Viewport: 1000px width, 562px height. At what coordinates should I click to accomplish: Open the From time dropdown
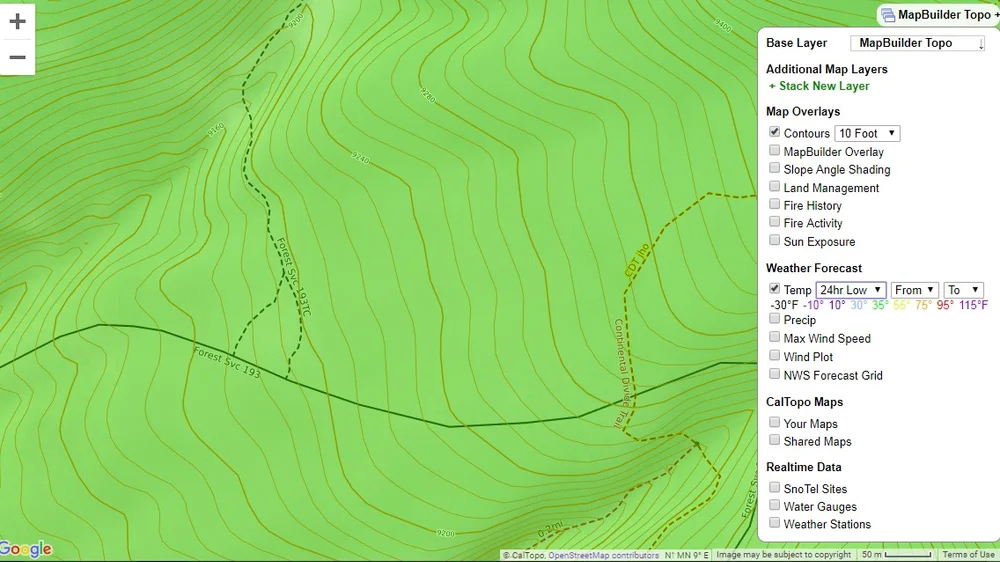point(915,290)
